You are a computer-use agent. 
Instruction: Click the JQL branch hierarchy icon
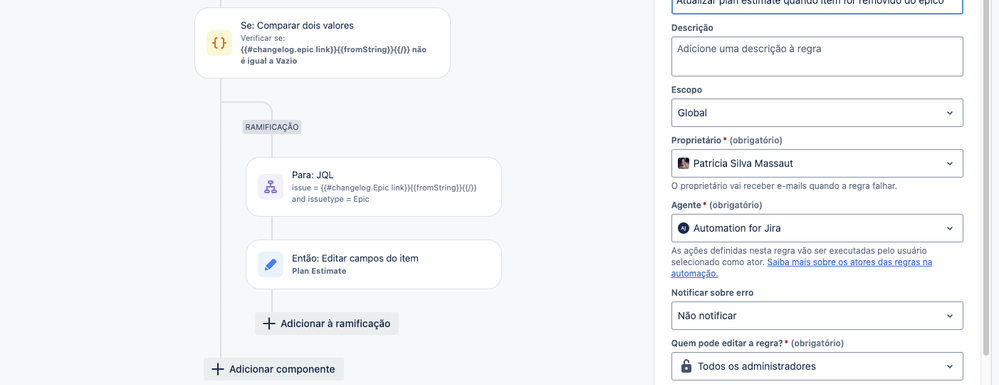pos(271,187)
